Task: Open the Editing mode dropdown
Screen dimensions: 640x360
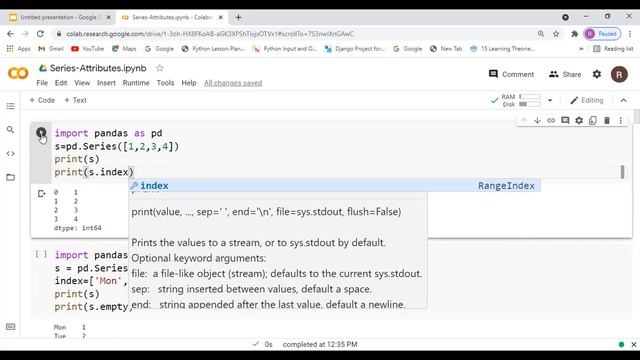Action: tap(587, 100)
